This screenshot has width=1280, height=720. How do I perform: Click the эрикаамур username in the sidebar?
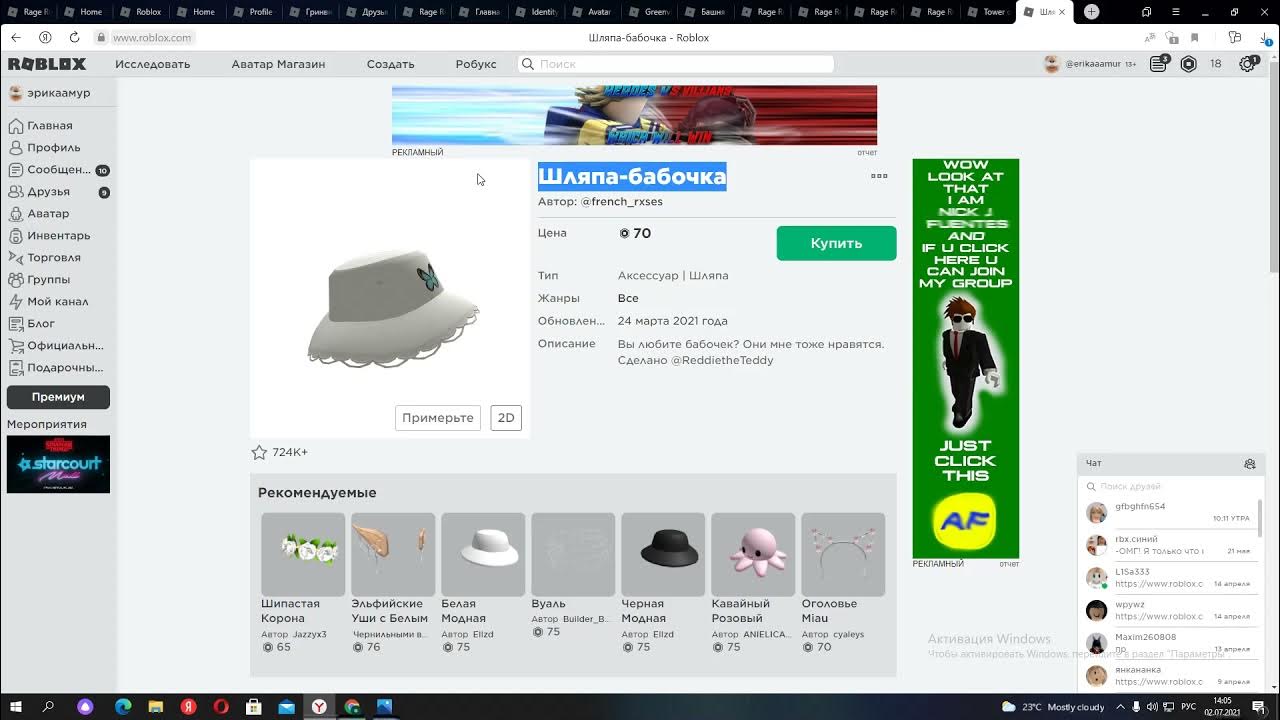click(x=58, y=93)
